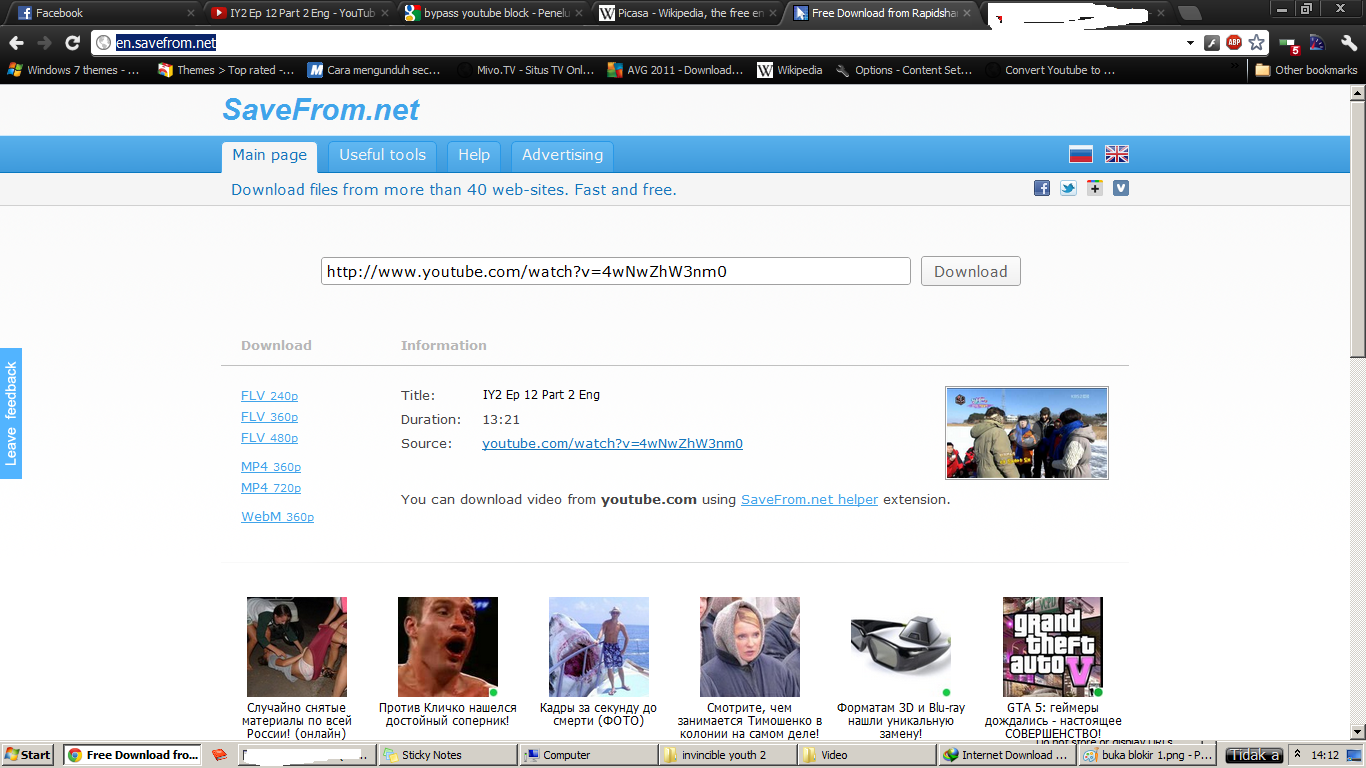Switch to the bypass youtube block tab
The height and width of the screenshot is (768, 1366).
pos(491,13)
